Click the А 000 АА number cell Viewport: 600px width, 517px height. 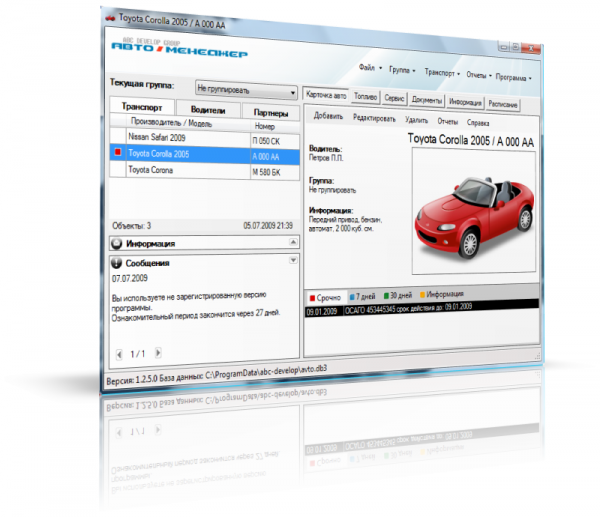274,157
